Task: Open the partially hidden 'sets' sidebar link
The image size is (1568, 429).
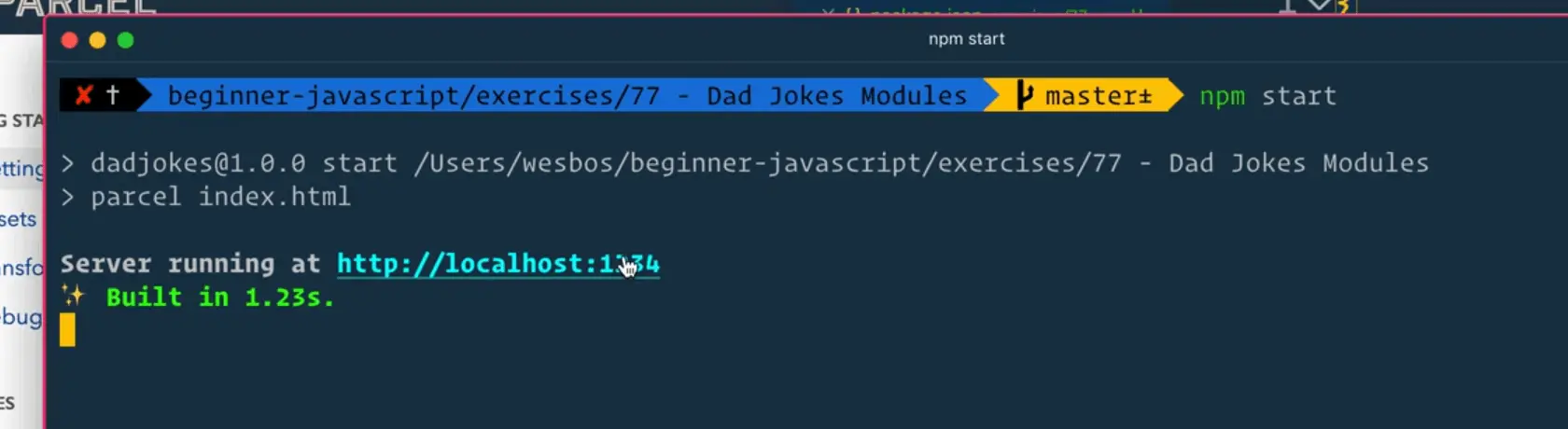Action: pos(19,219)
